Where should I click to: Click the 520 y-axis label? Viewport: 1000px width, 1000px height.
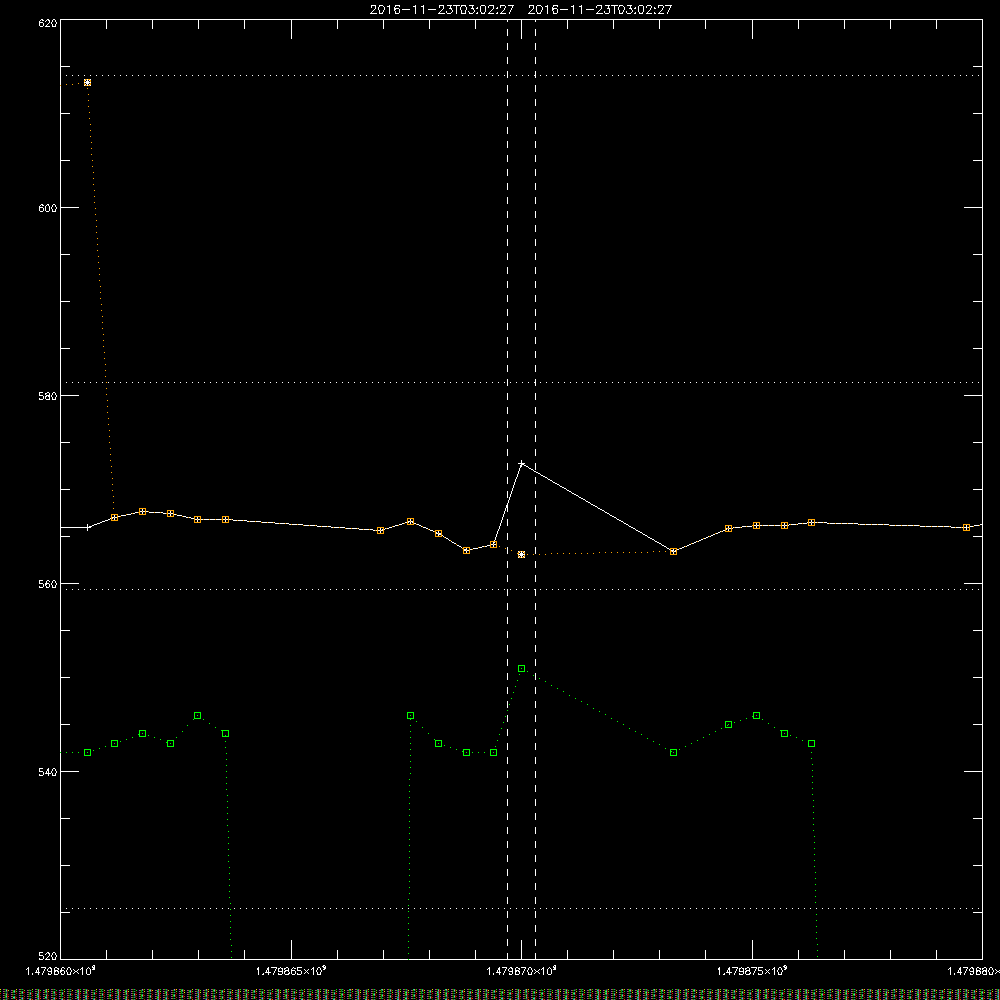48,957
